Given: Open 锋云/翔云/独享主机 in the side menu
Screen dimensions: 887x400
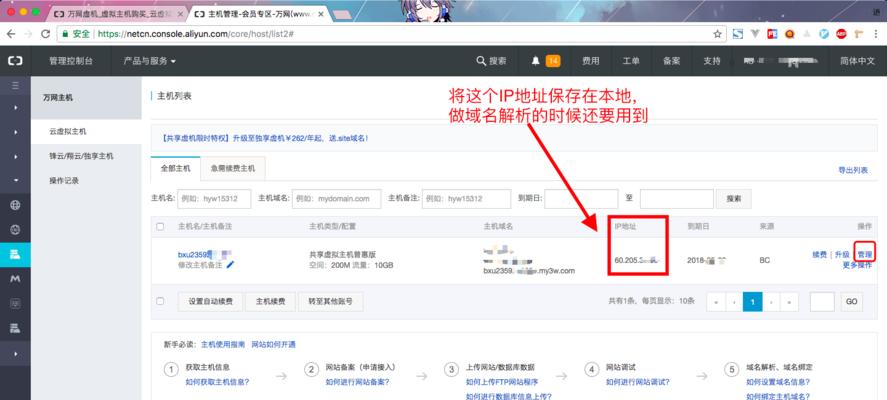Looking at the screenshot, I should click(x=87, y=156).
